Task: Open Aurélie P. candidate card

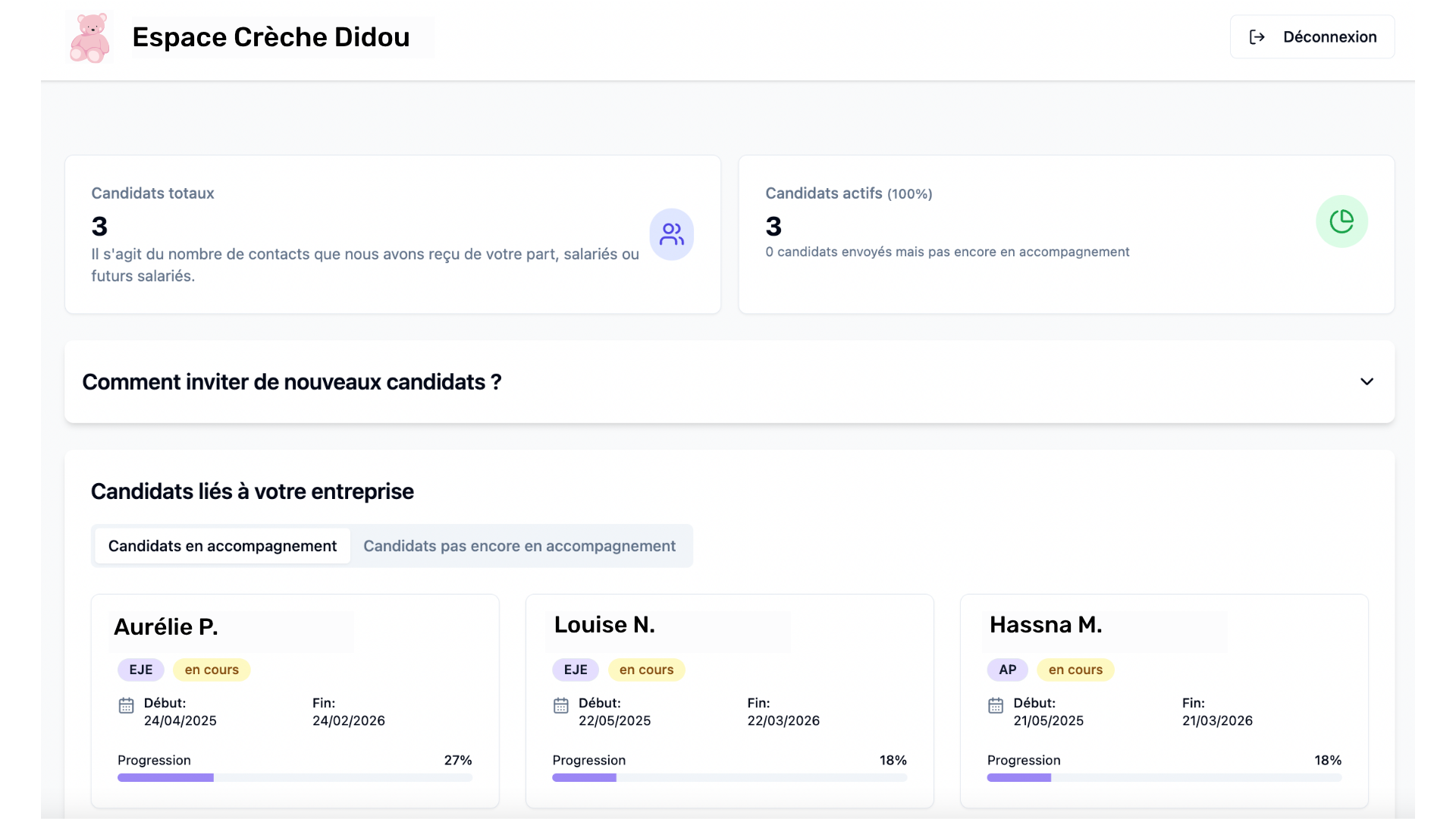Action: [x=295, y=701]
